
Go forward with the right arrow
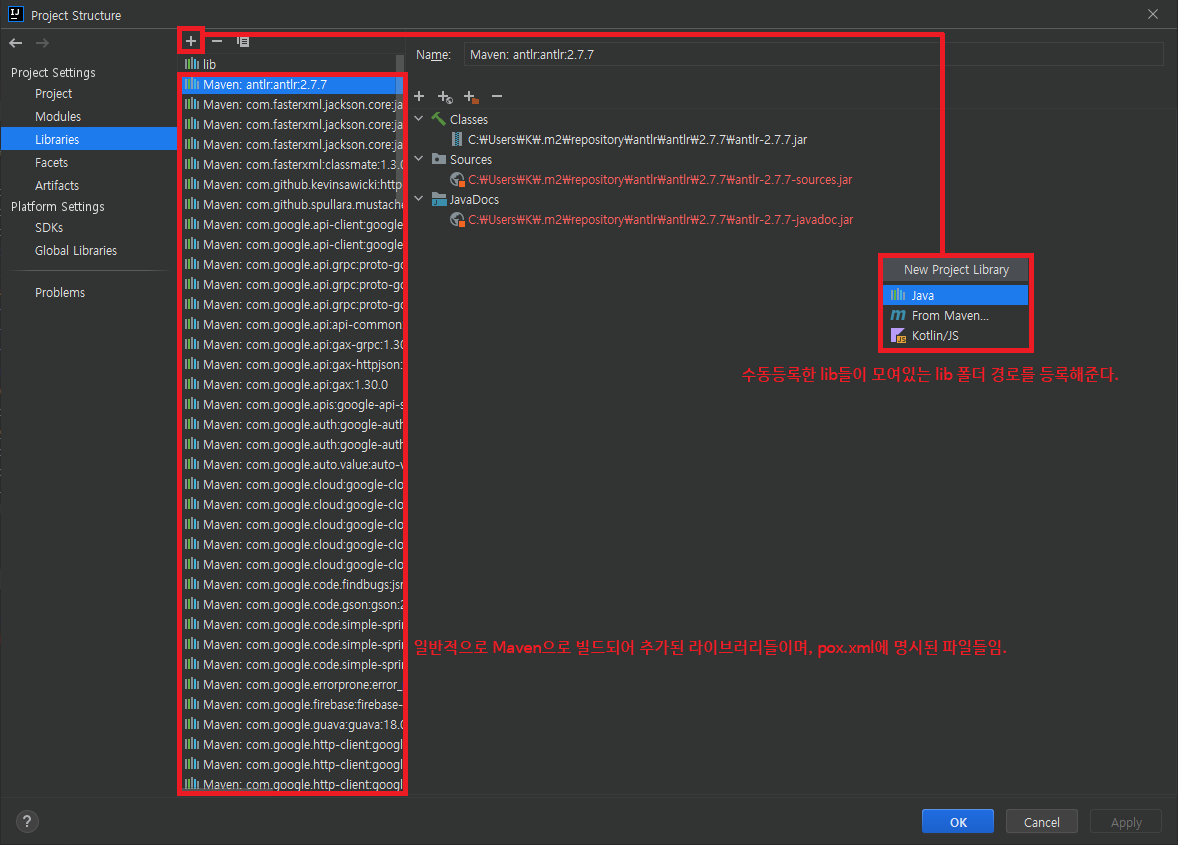click(42, 43)
